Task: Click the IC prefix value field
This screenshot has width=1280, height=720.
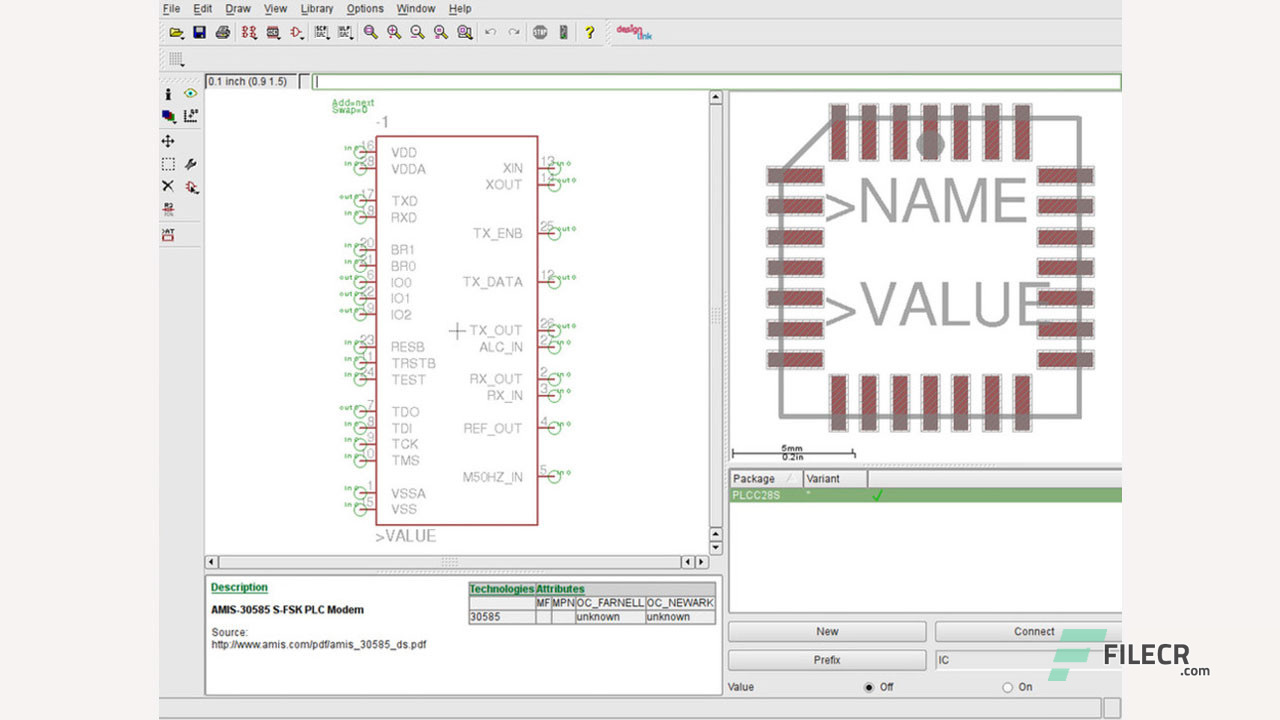Action: [x=1028, y=660]
